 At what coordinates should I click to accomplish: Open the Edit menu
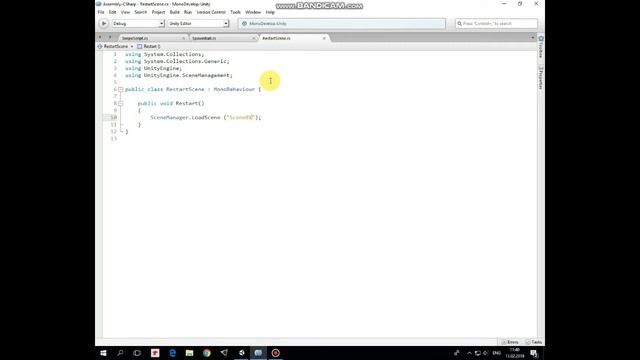pos(113,12)
